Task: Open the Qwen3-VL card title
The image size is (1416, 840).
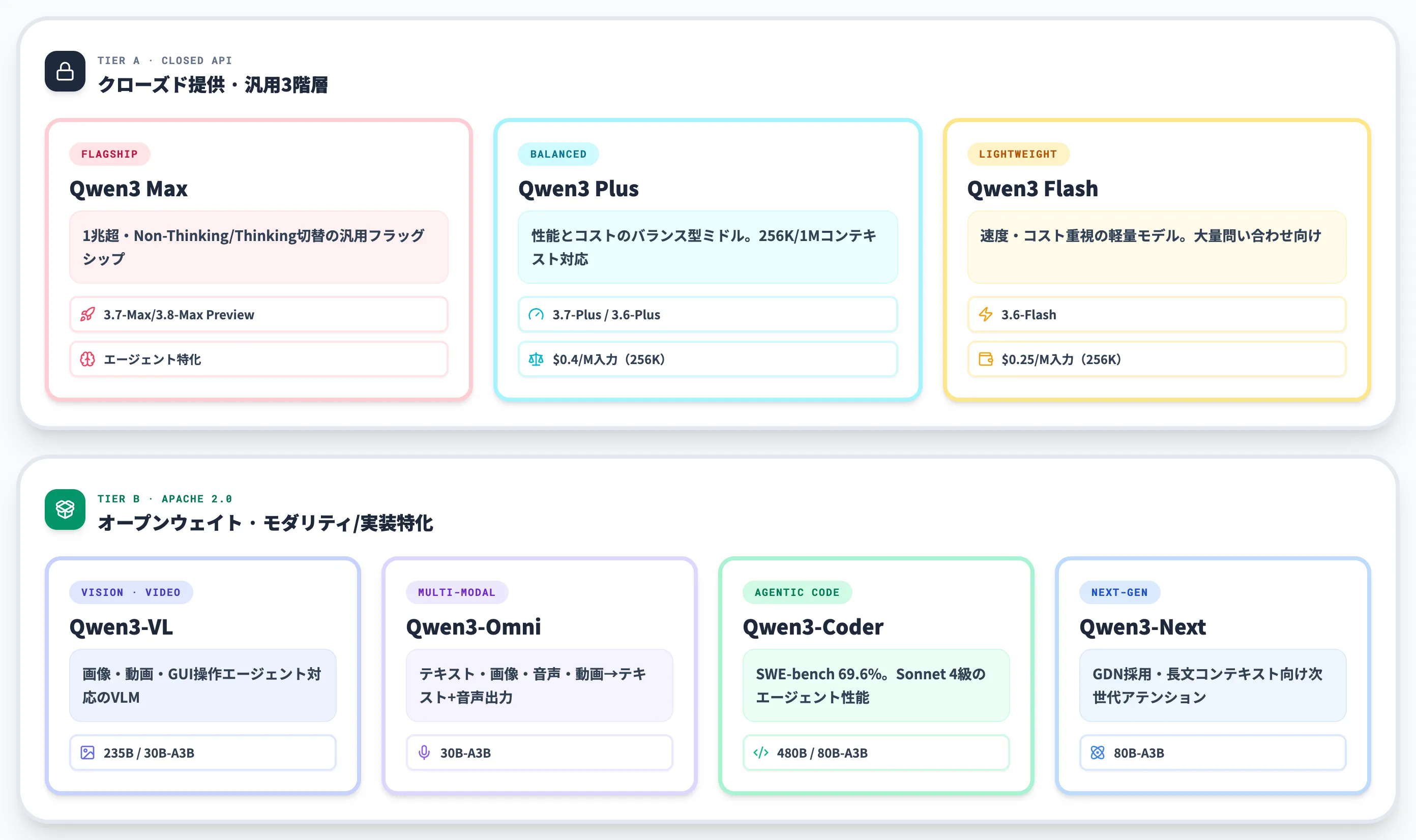Action: (x=121, y=627)
